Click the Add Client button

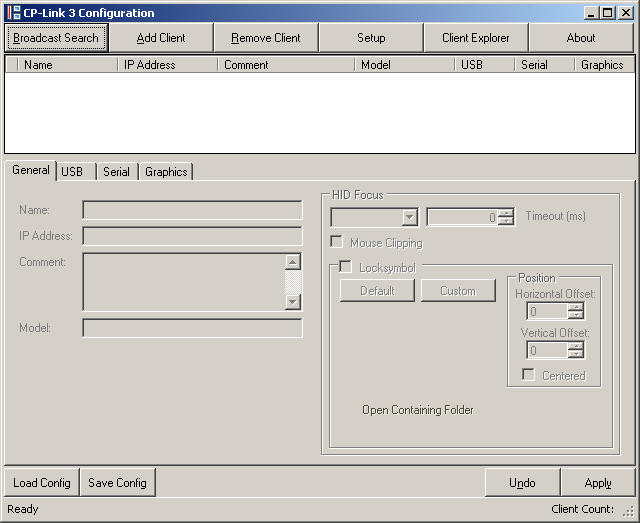click(161, 38)
